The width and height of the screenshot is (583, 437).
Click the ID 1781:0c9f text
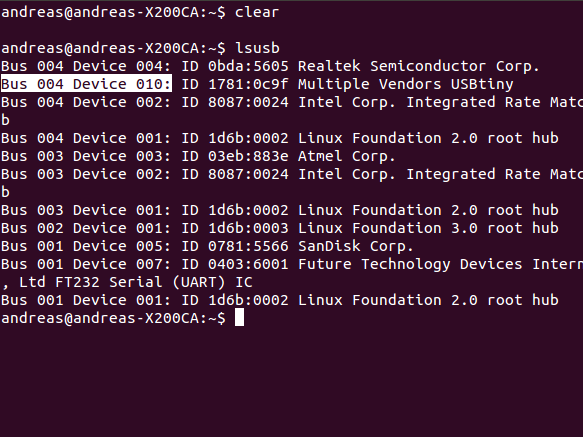(x=235, y=84)
